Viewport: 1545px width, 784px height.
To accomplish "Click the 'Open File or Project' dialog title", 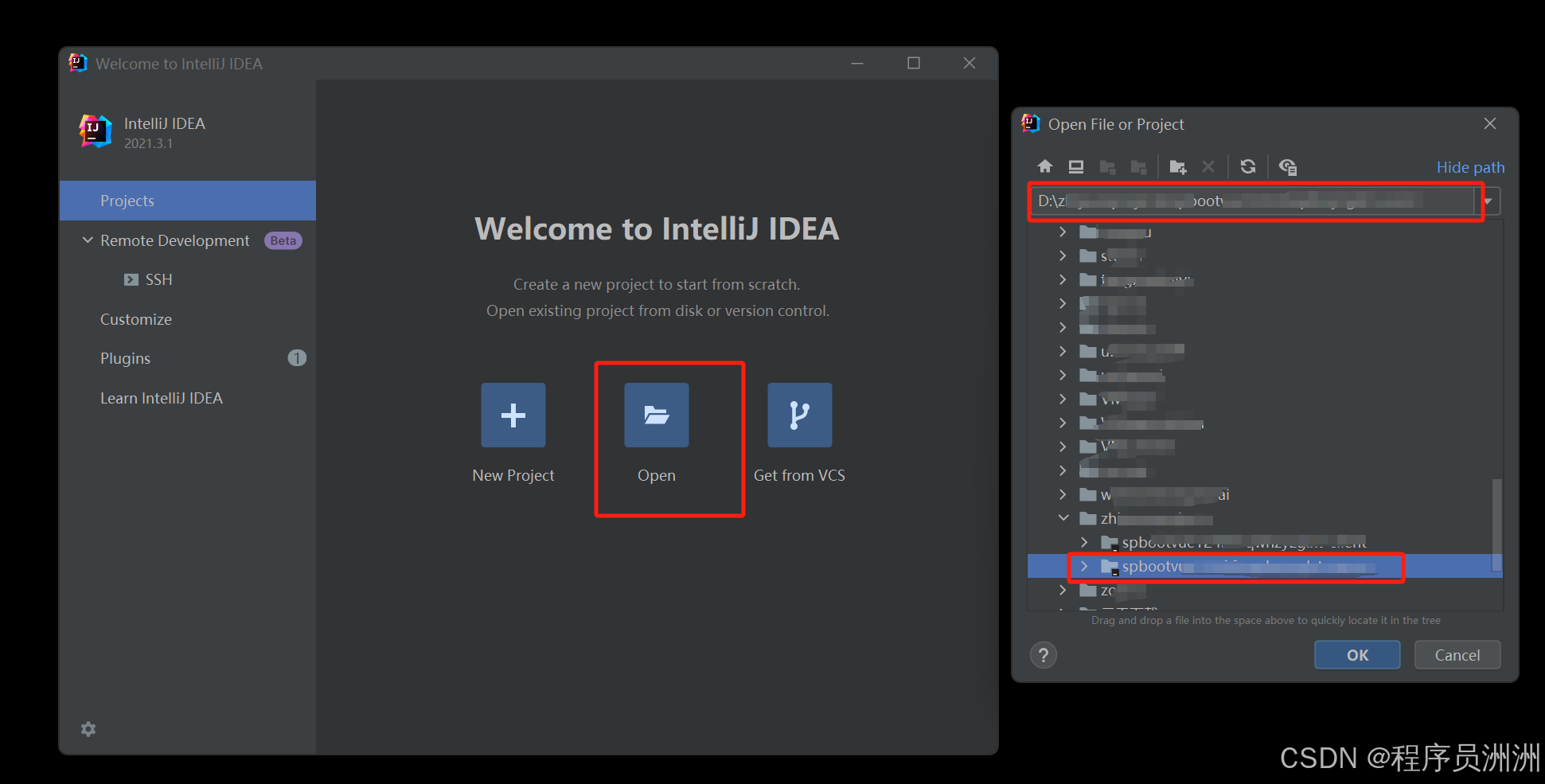I will click(1116, 124).
